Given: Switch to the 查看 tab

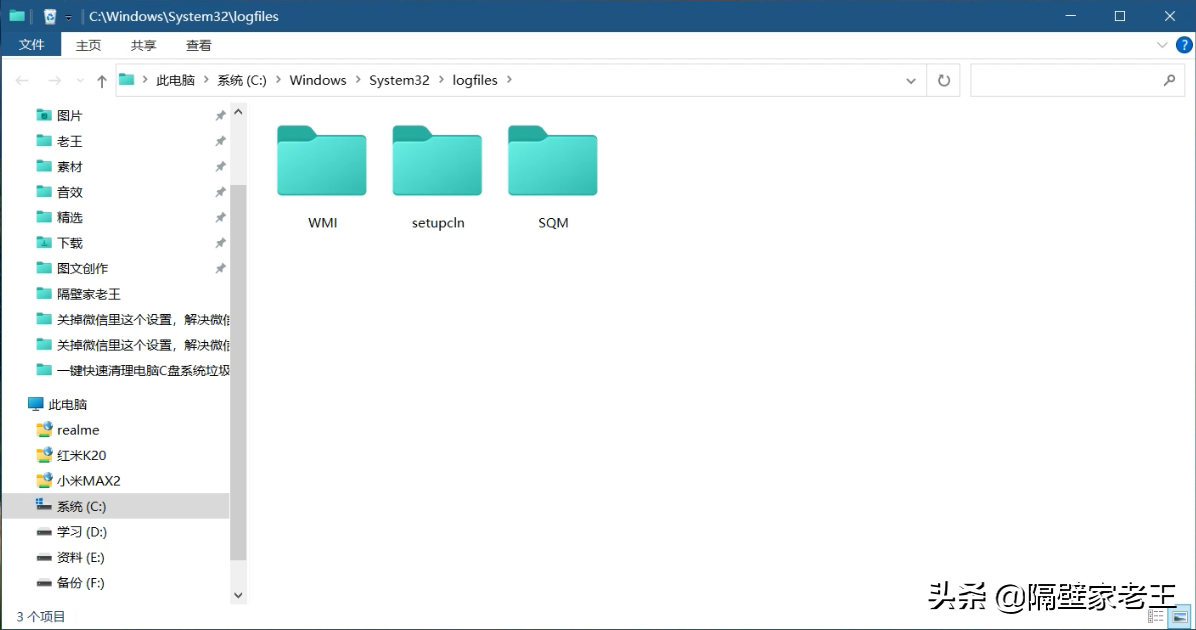Looking at the screenshot, I should pos(198,46).
